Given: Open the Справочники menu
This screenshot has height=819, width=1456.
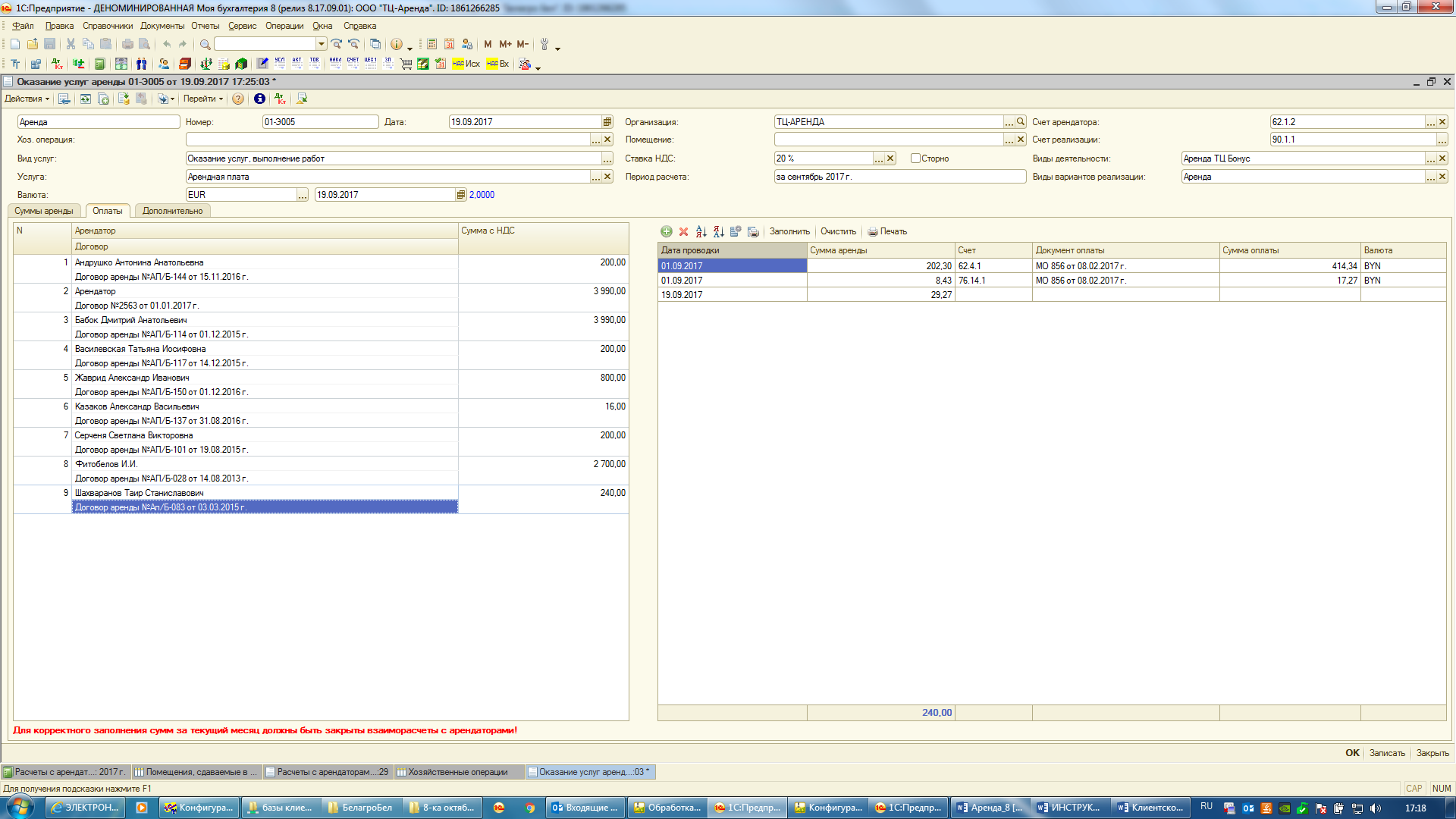Looking at the screenshot, I should tap(107, 26).
